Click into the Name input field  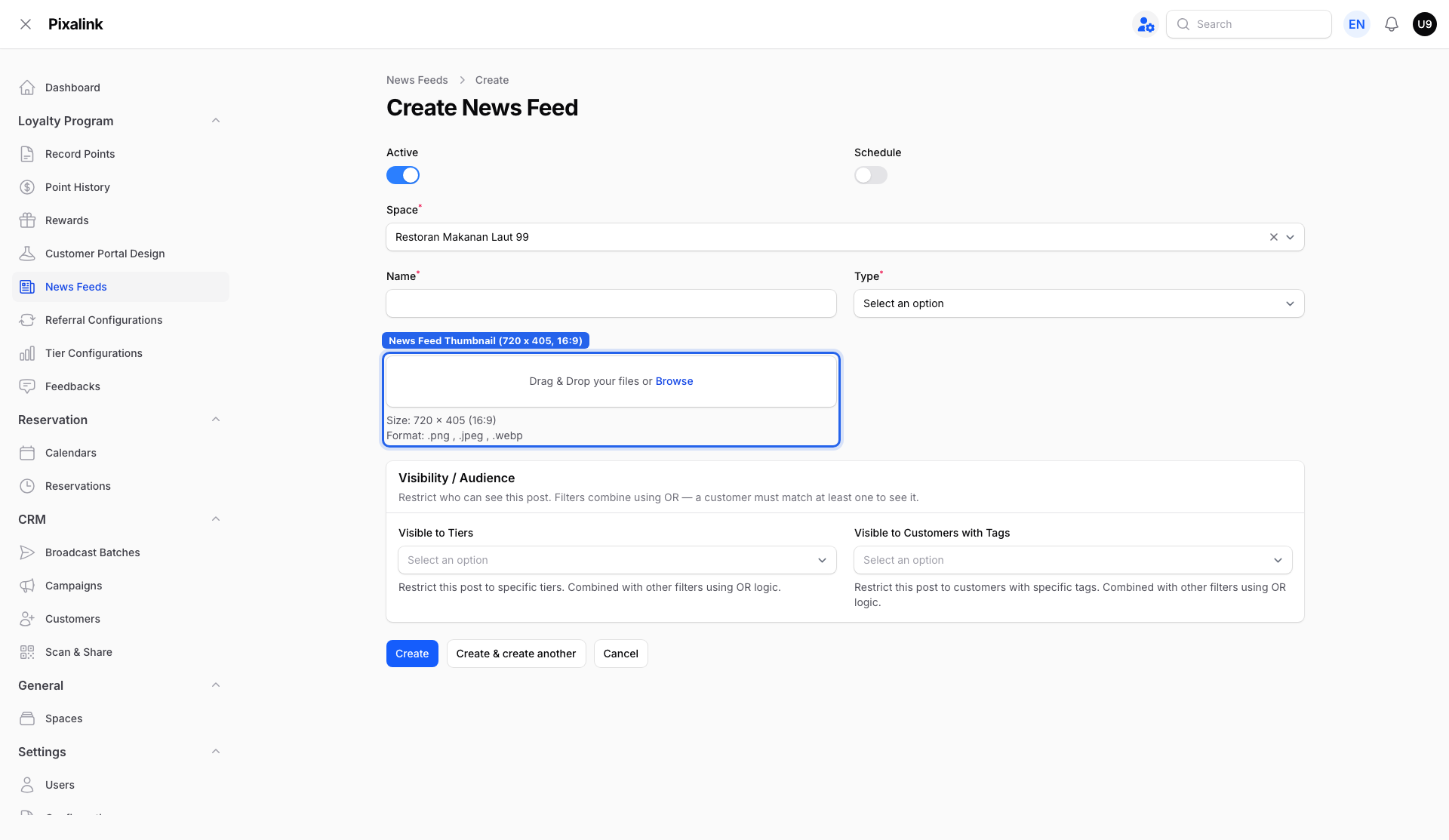tap(611, 303)
